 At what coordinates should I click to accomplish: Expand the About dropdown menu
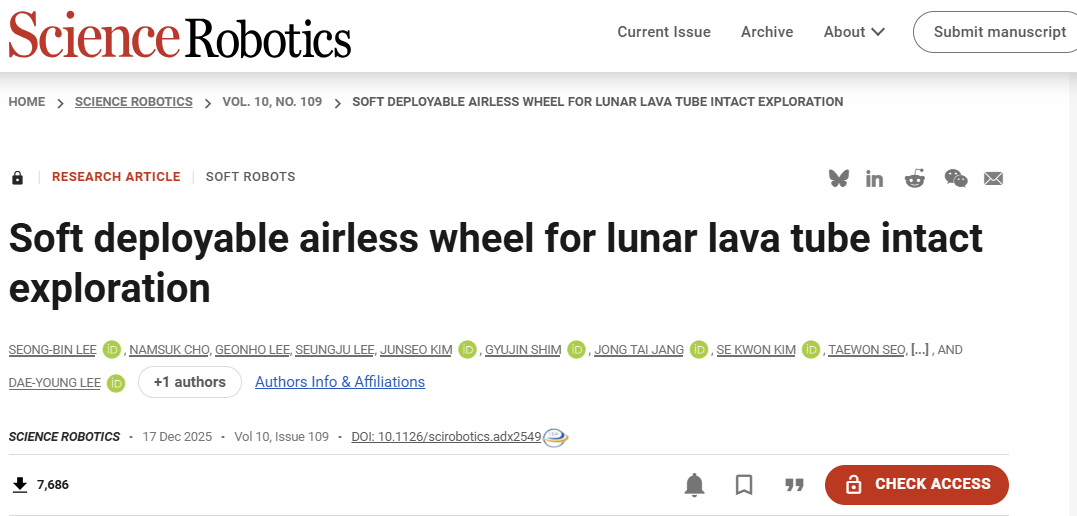[854, 32]
